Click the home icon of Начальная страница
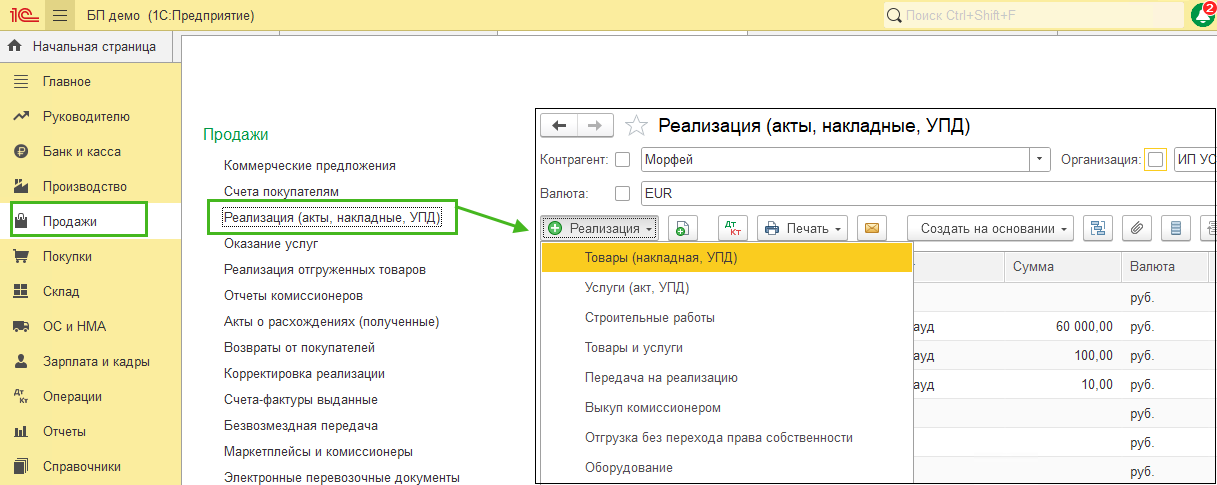 pos(15,46)
